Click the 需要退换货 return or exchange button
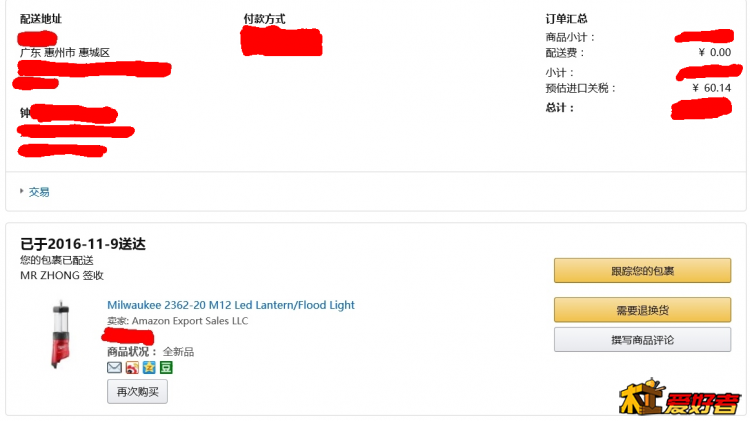 [x=643, y=310]
